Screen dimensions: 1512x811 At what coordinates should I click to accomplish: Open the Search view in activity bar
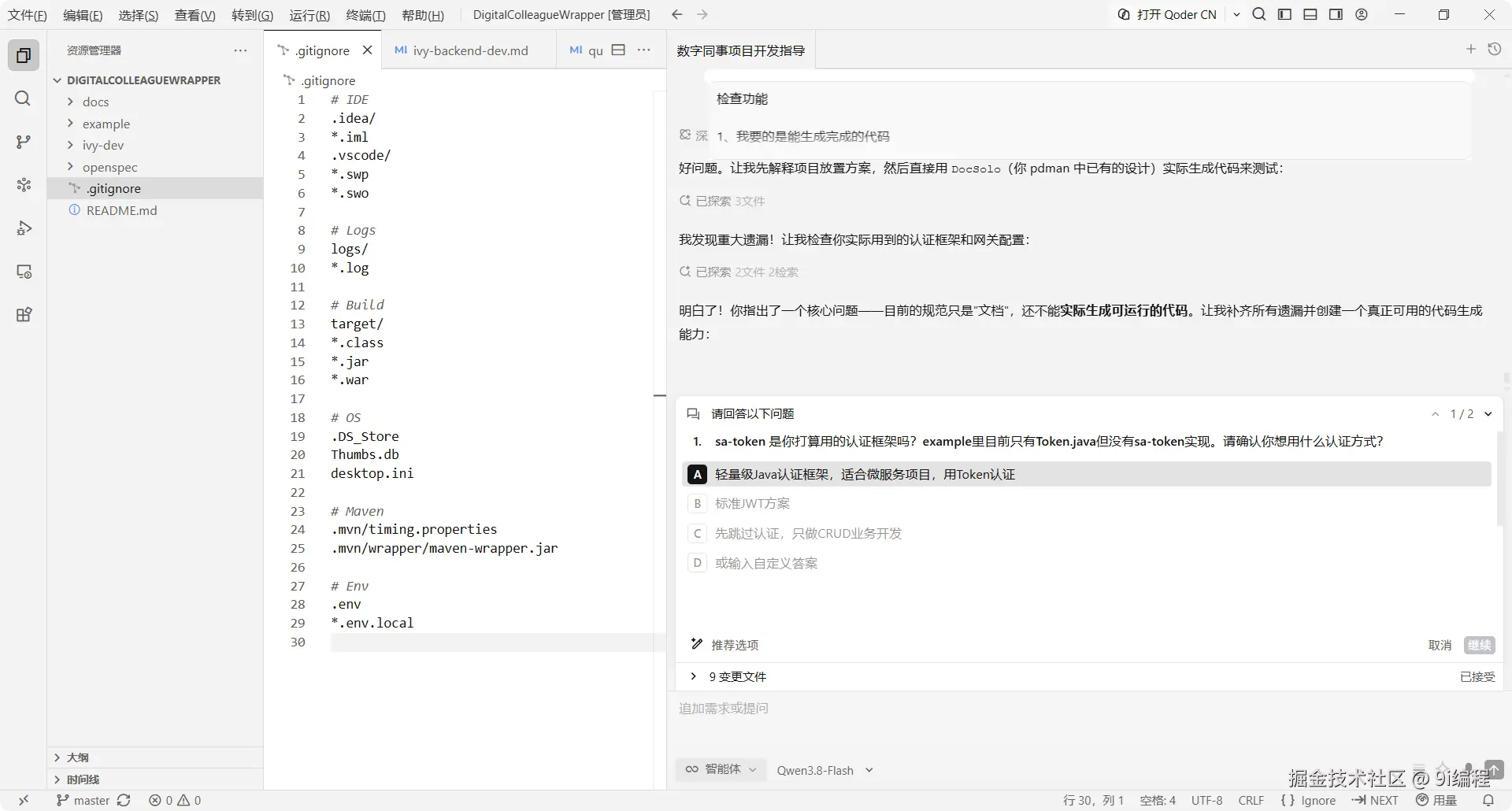point(24,98)
